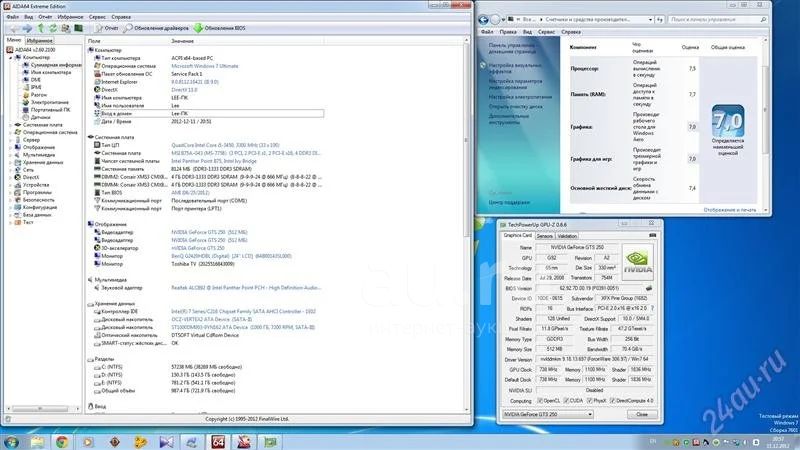The height and width of the screenshot is (450, 800).
Task: Select Электропитание tree item
Action: pyautogui.click(x=45, y=102)
